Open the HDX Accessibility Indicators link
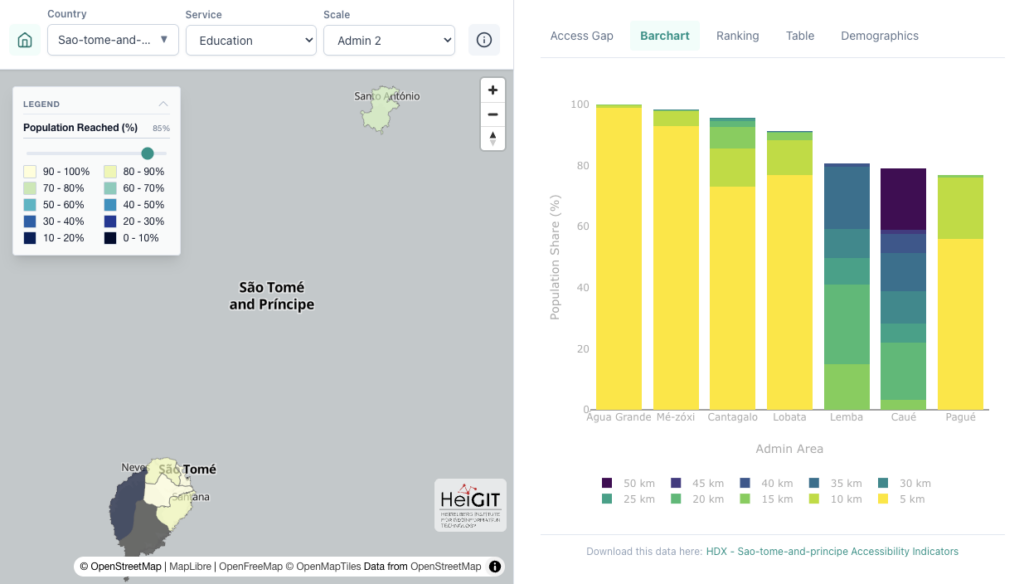Viewport: 1024px width, 584px height. pos(832,551)
